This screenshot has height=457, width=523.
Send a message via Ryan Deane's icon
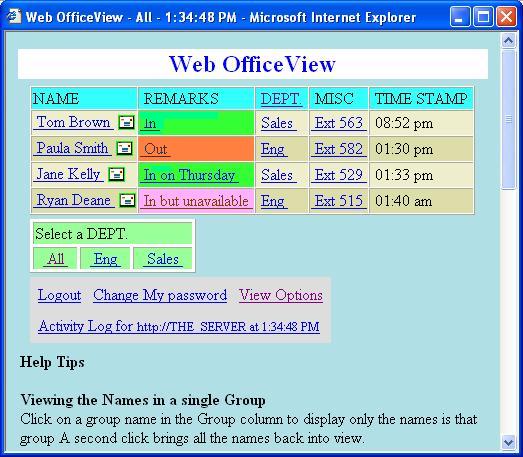point(127,200)
